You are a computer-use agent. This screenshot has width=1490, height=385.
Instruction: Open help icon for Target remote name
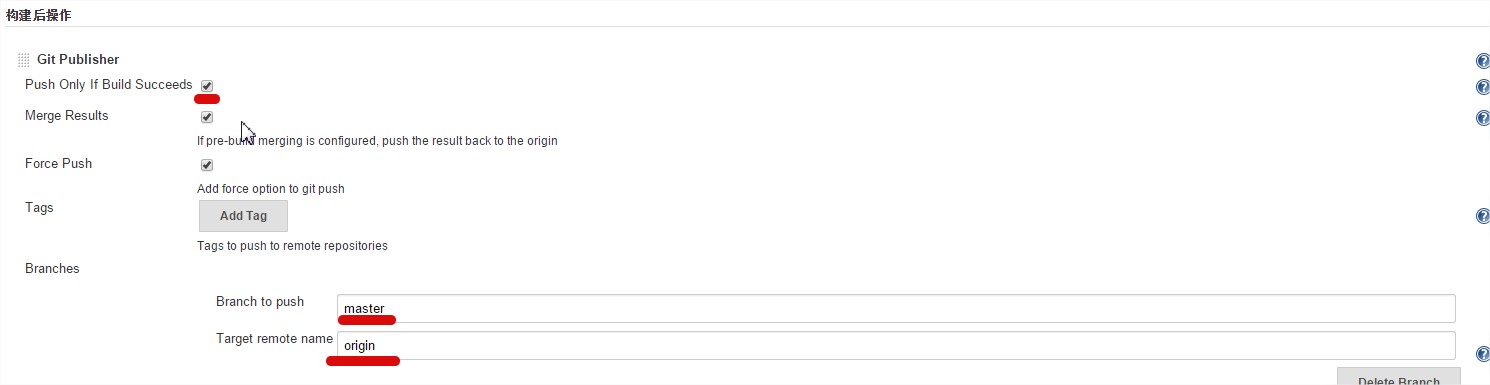click(x=1482, y=353)
